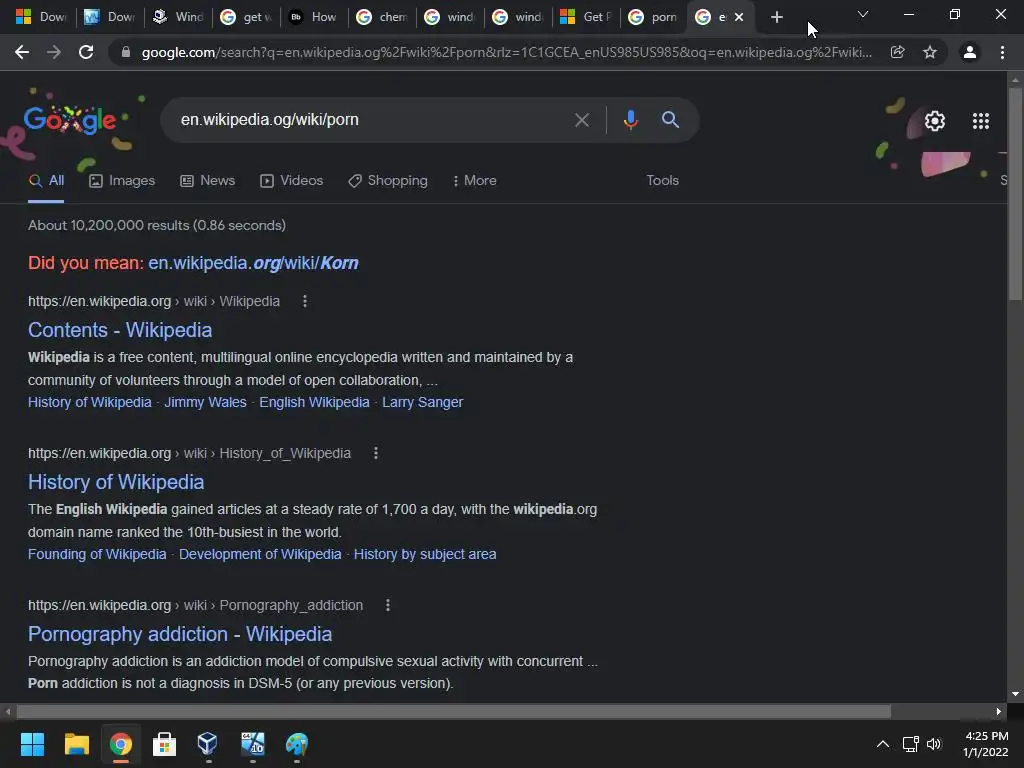The image size is (1024, 768).
Task: Show hidden system tray icons
Action: (882, 744)
